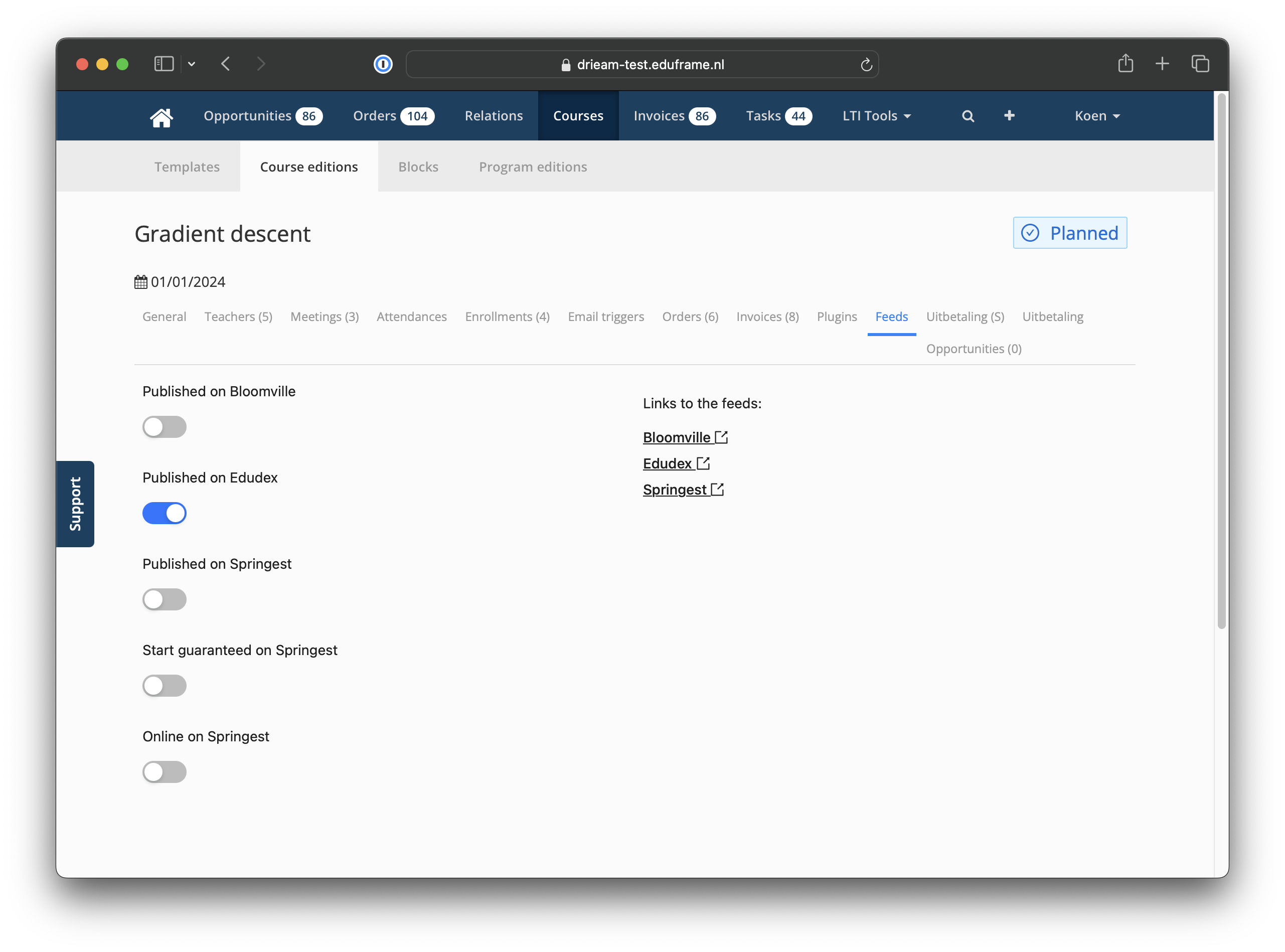Toggle the Safari sidebar icon
Screen dimensions: 1285x952
[164, 64]
